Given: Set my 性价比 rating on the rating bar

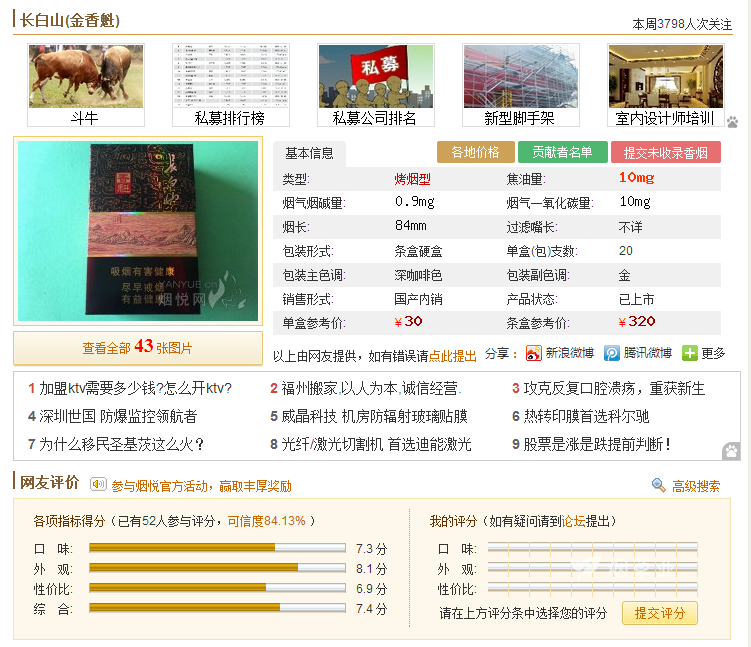Looking at the screenshot, I should tap(592, 588).
